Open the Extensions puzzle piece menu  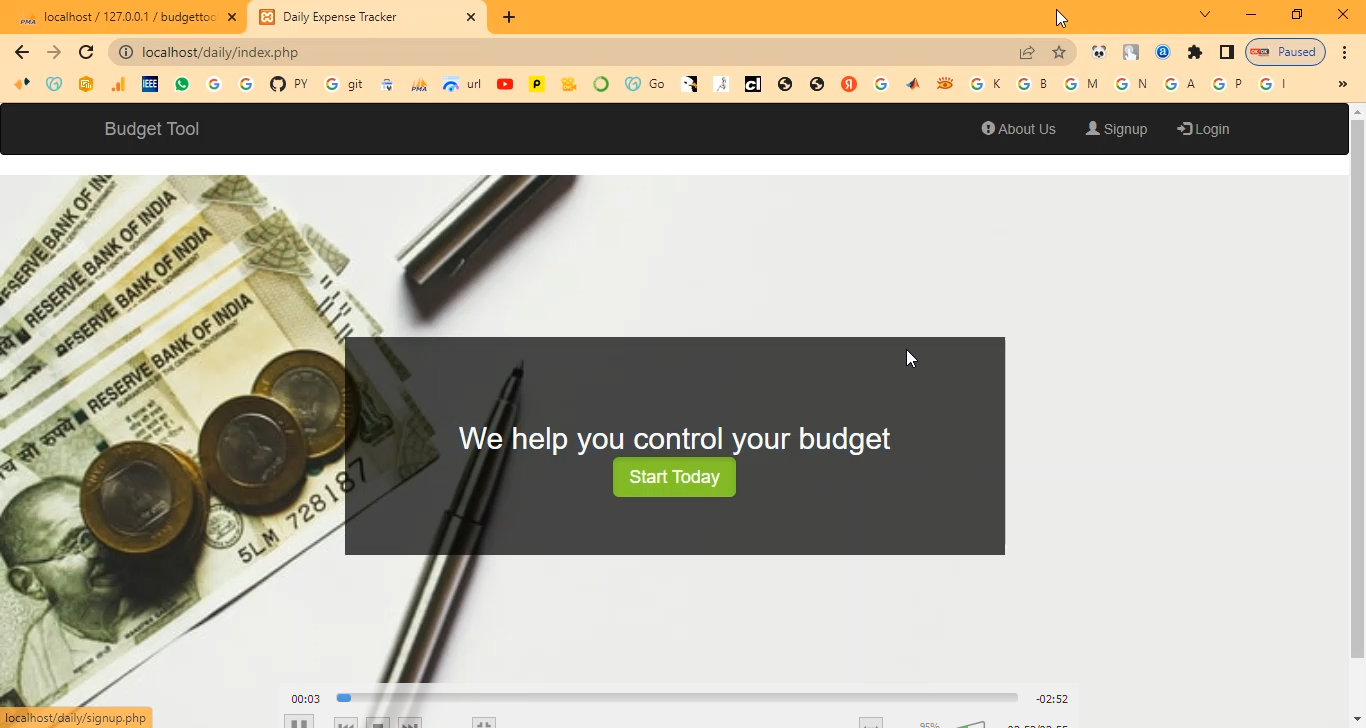pos(1195,52)
